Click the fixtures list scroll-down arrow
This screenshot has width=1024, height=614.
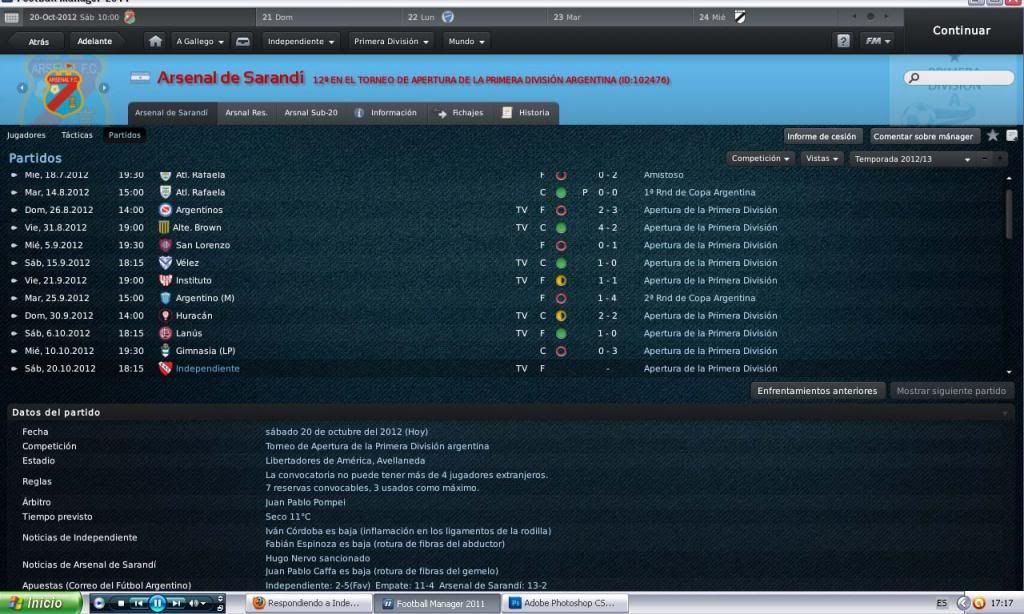pyautogui.click(x=1010, y=372)
